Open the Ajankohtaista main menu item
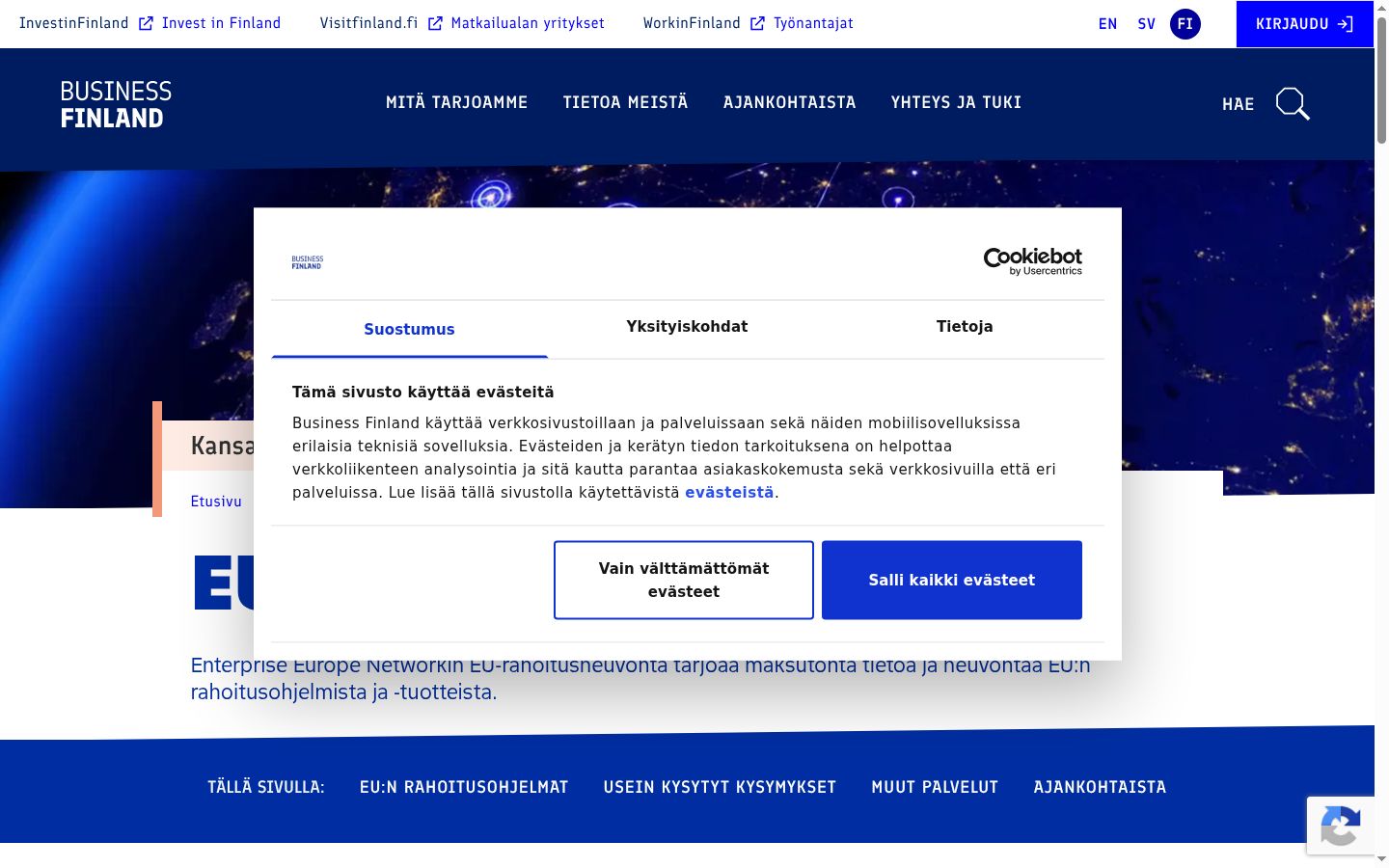This screenshot has height=868, width=1389. click(x=789, y=102)
